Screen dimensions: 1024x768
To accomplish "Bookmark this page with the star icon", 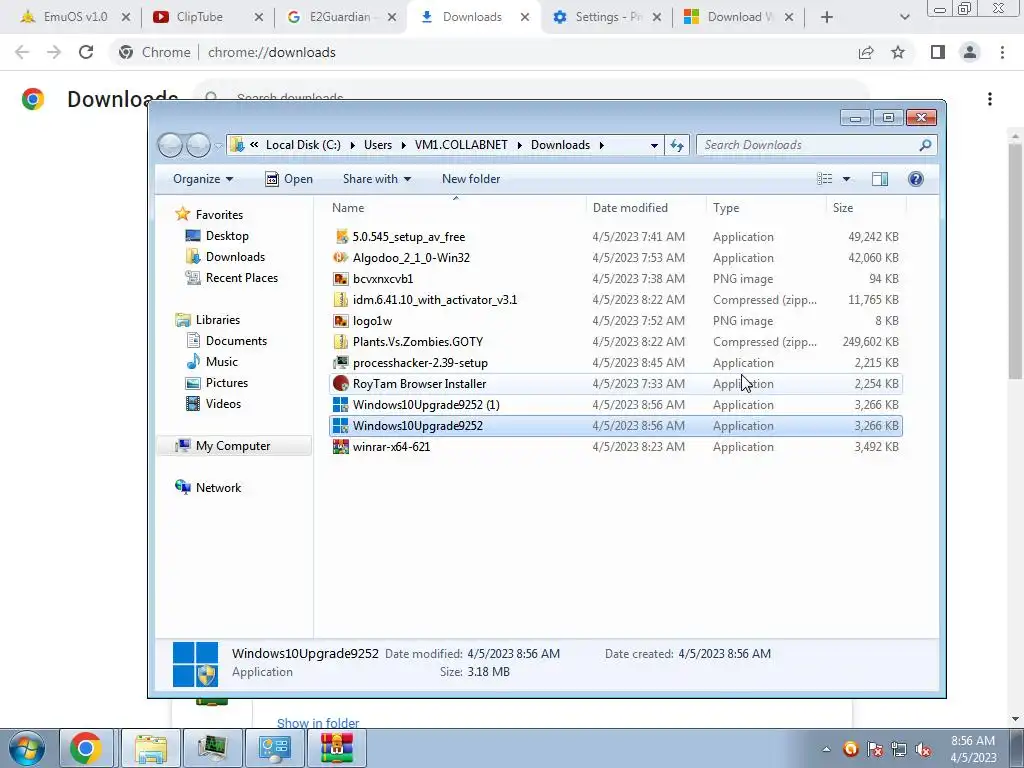I will tap(898, 52).
